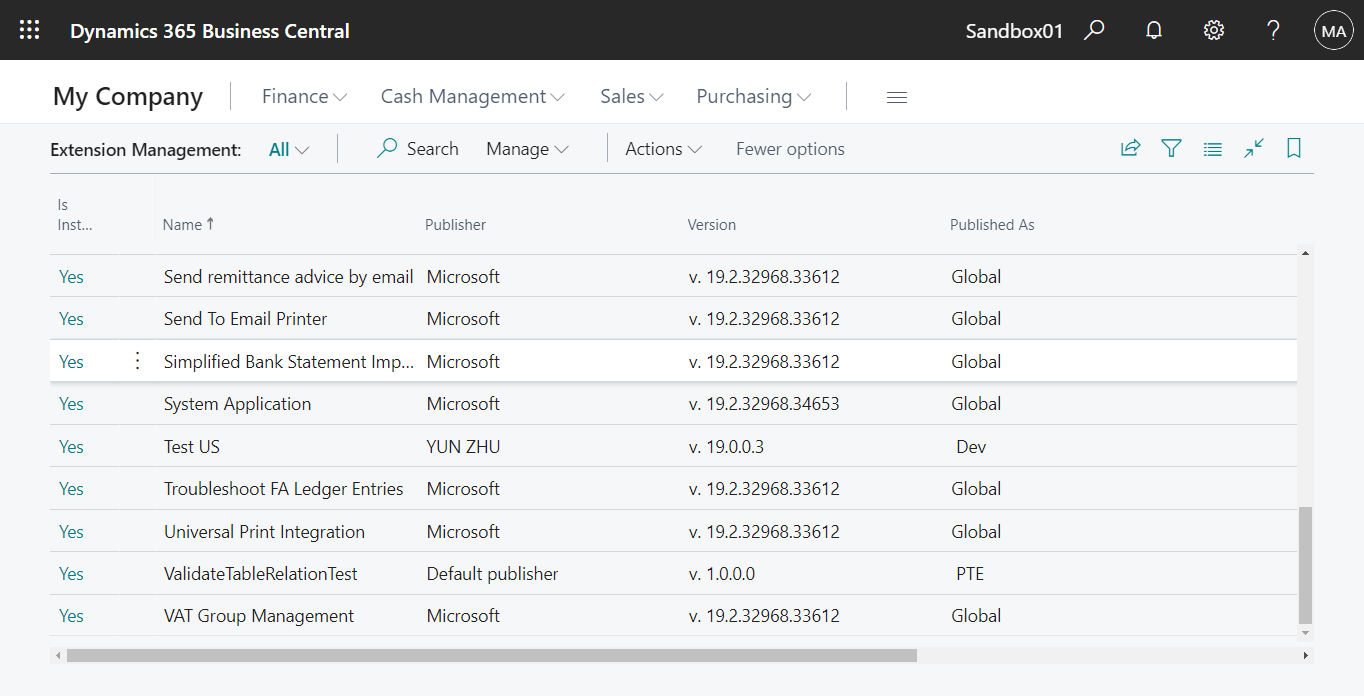This screenshot has height=696, width=1364.
Task: Open the Manage menu
Action: [x=527, y=148]
